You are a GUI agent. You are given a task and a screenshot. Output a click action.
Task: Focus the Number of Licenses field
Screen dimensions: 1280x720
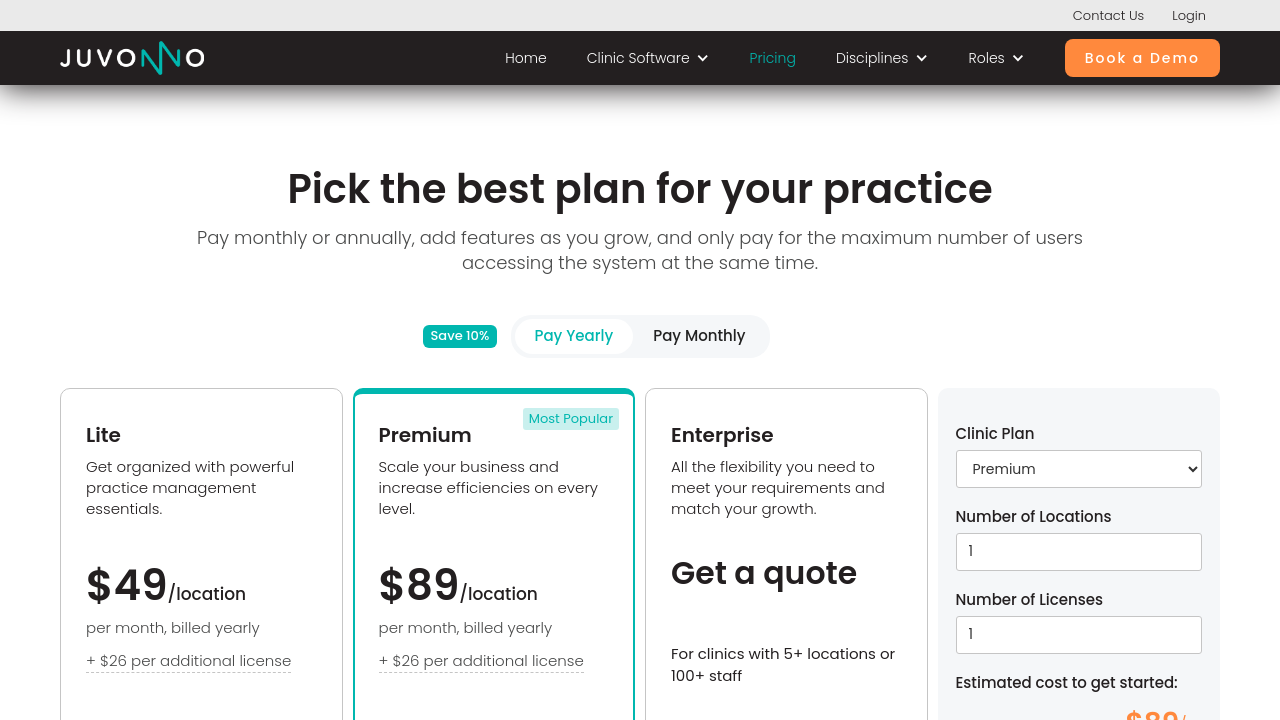pyautogui.click(x=1078, y=635)
